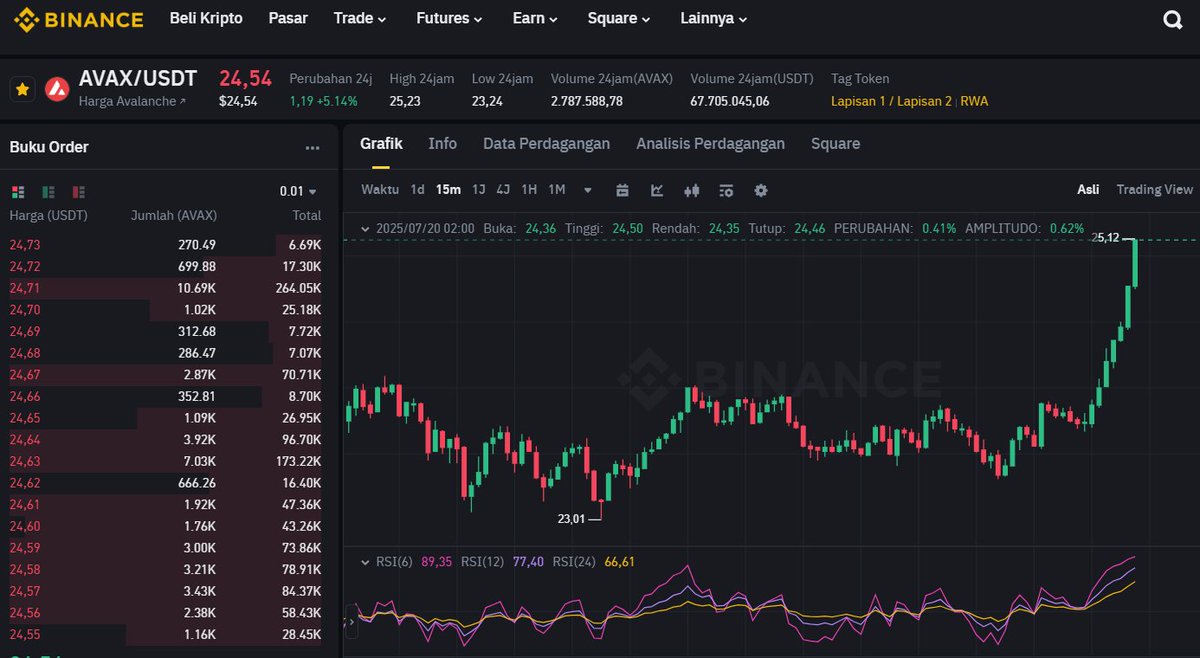Select the buy-only order book view icon

pyautogui.click(x=47, y=191)
